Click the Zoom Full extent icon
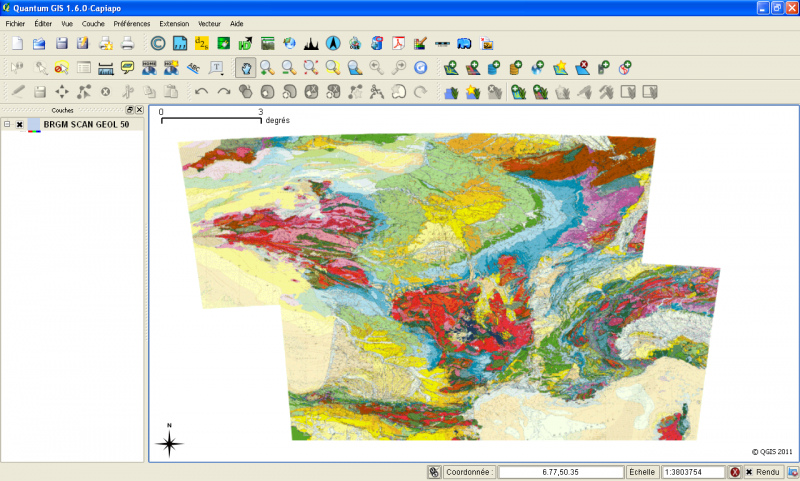 click(x=310, y=68)
